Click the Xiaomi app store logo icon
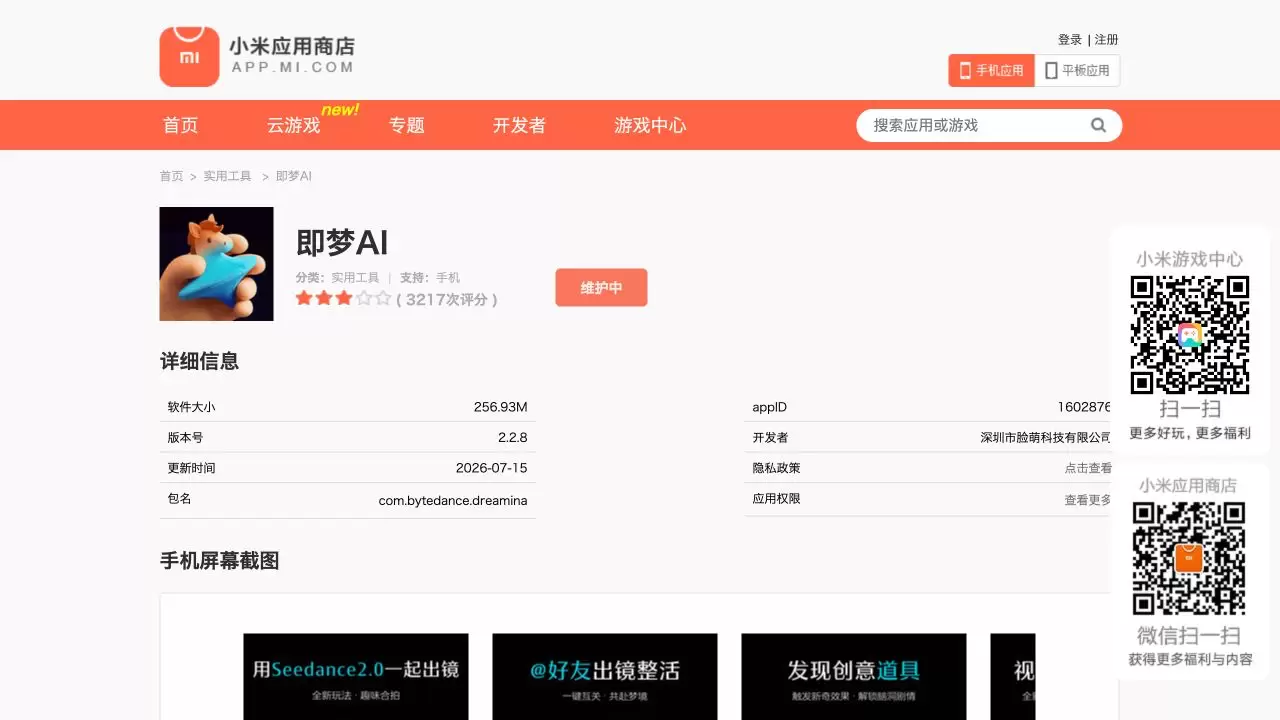Viewport: 1280px width, 720px height. point(189,56)
